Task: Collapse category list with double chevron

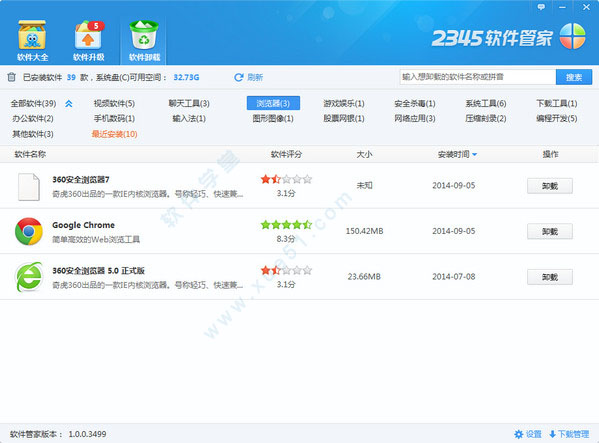Action: click(69, 103)
